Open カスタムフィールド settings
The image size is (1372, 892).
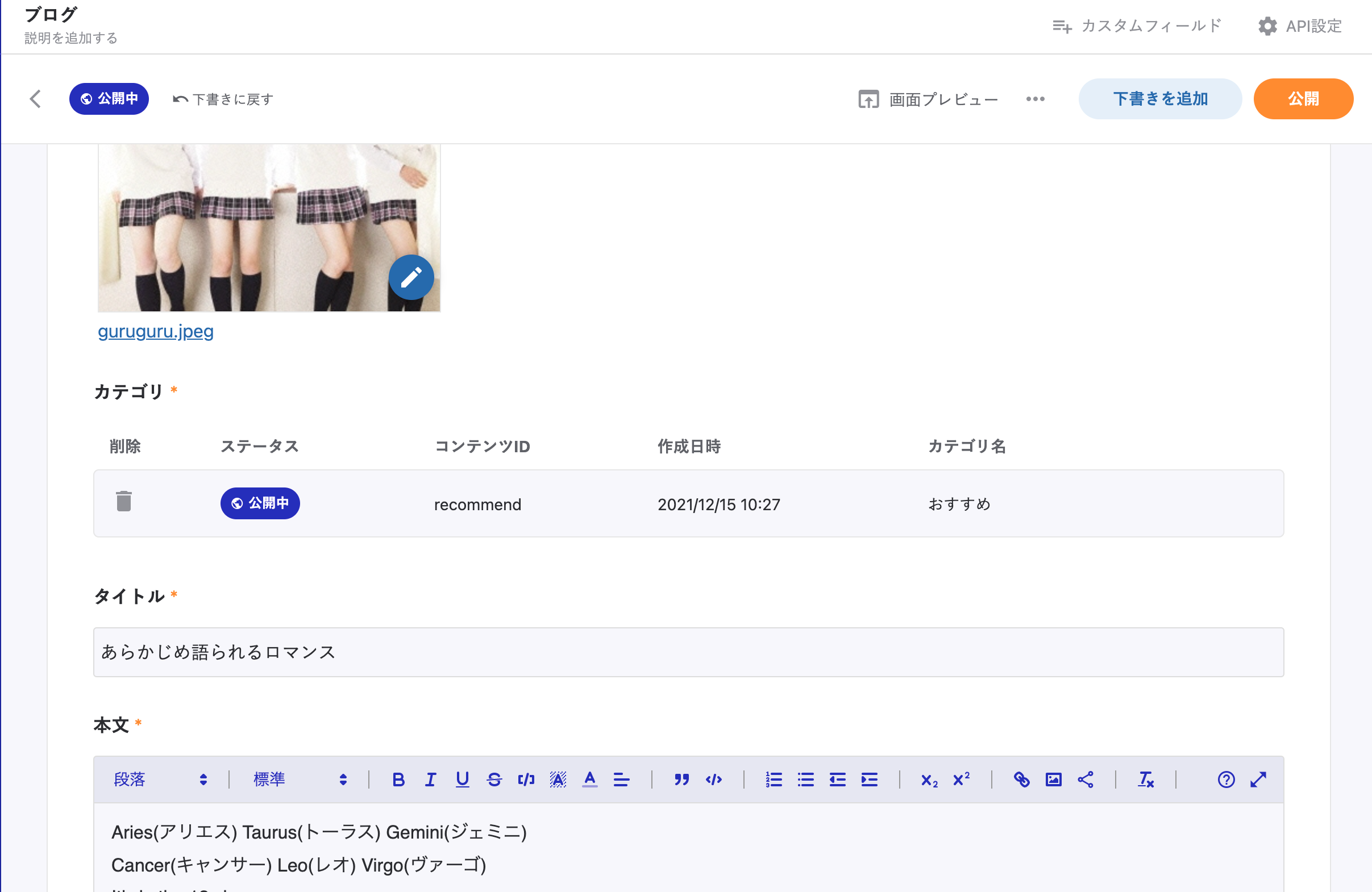tap(1137, 26)
